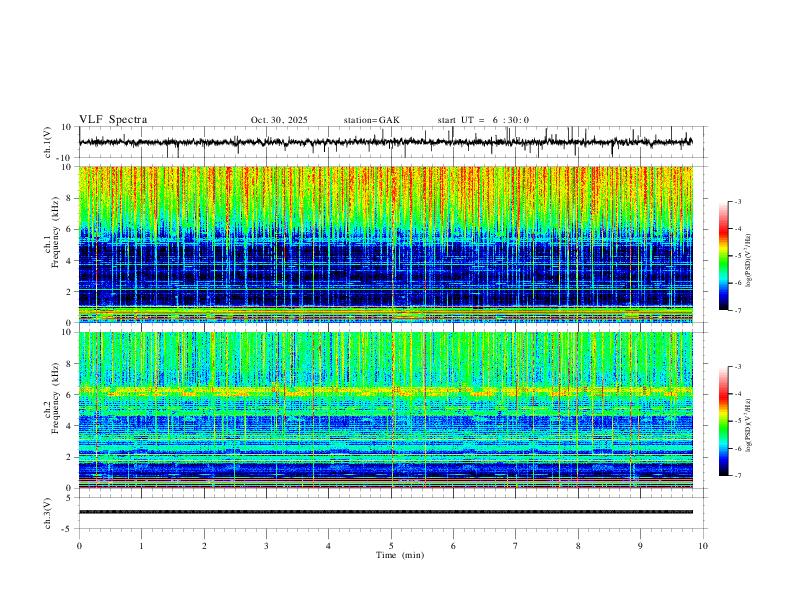Click the ch.3 voltage trace line

tap(386, 512)
